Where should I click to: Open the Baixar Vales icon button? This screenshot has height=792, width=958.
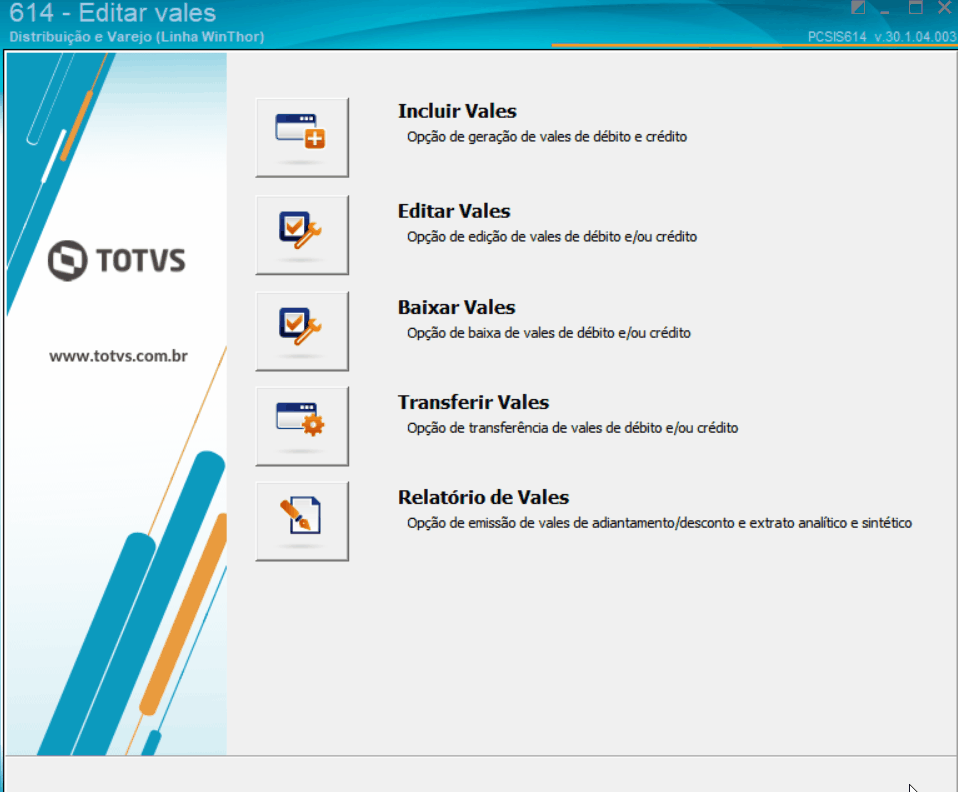pyautogui.click(x=302, y=331)
